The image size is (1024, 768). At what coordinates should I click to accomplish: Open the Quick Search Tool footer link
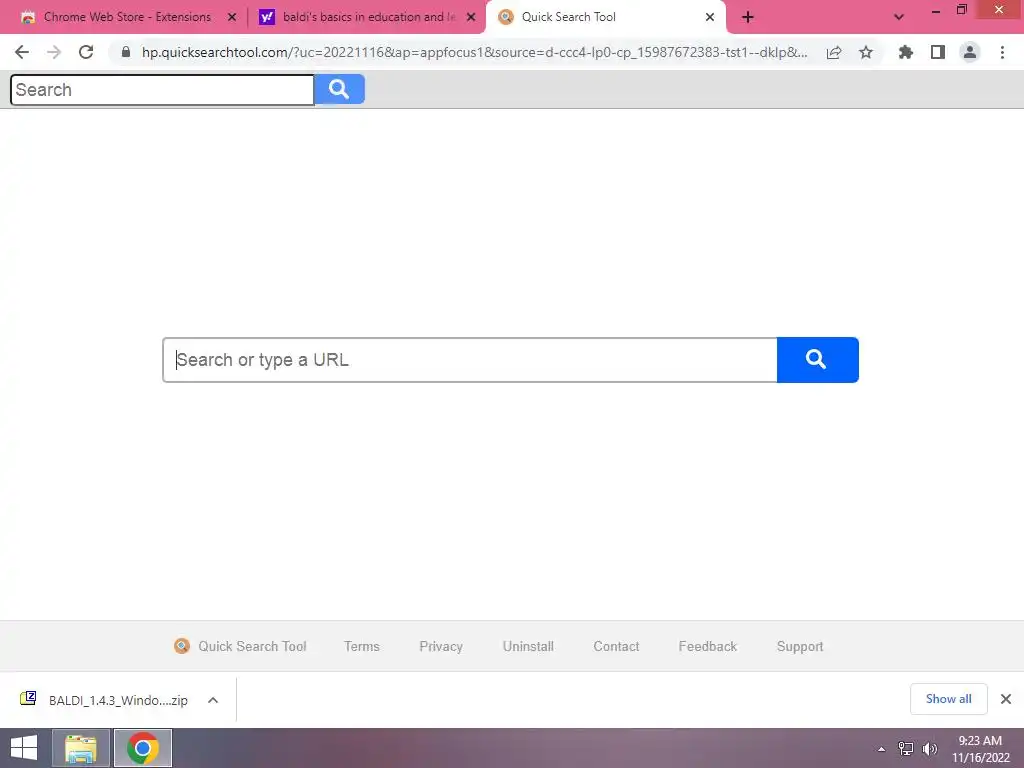click(x=252, y=646)
